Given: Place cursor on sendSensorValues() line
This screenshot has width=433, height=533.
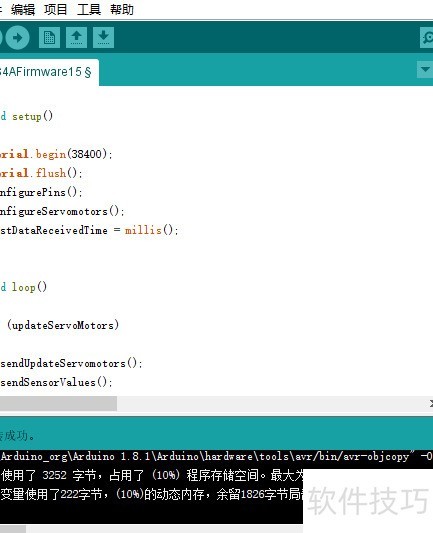Looking at the screenshot, I should 56,382.
